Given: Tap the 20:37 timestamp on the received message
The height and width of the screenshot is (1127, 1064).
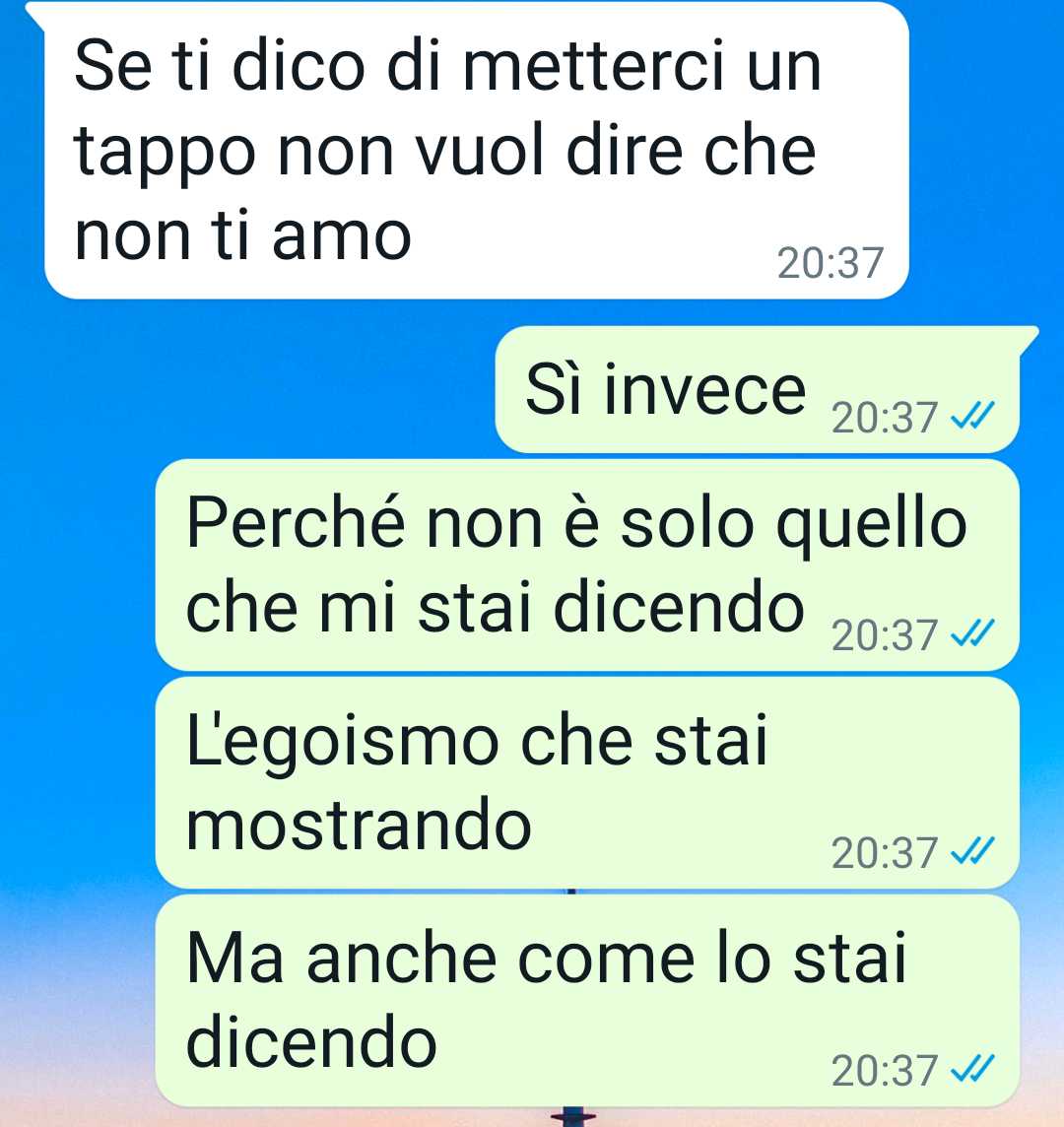Looking at the screenshot, I should (831, 263).
